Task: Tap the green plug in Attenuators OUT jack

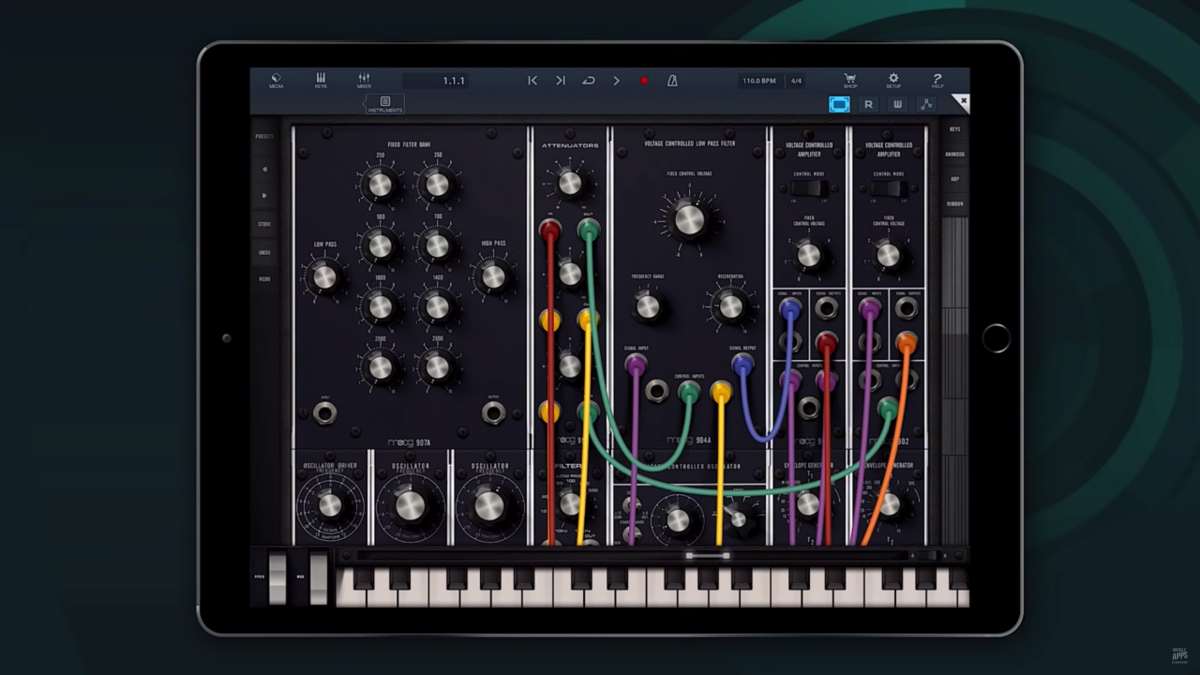Action: coord(588,230)
